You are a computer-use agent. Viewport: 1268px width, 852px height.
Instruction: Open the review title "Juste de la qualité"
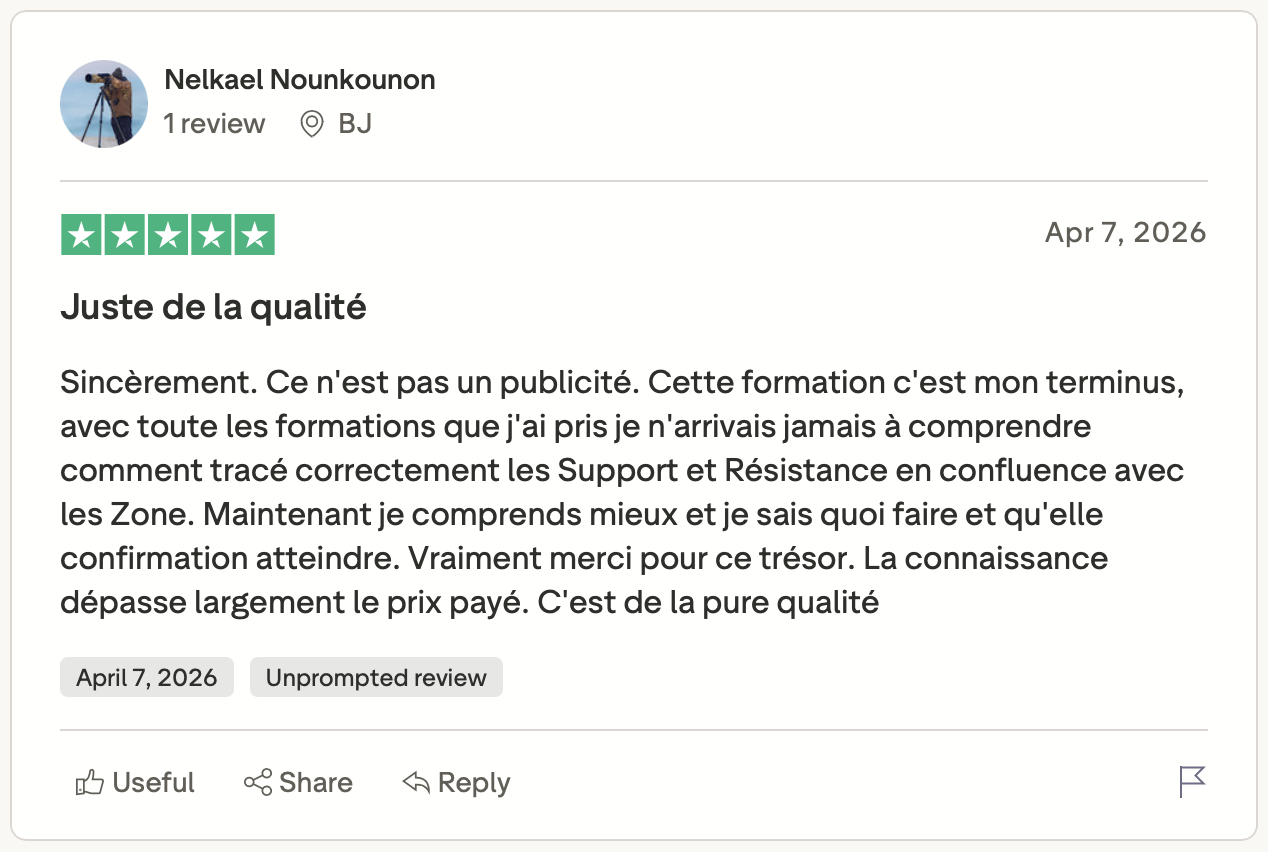[213, 308]
